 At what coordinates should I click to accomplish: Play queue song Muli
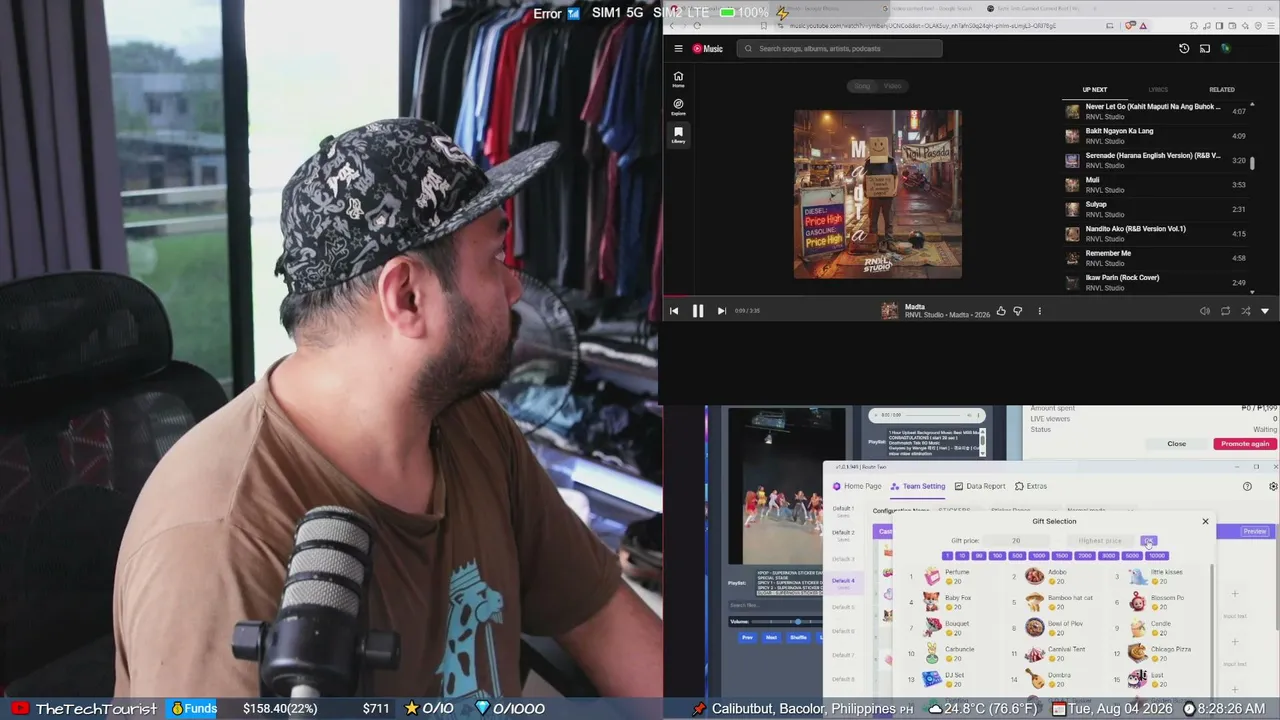[1155, 185]
